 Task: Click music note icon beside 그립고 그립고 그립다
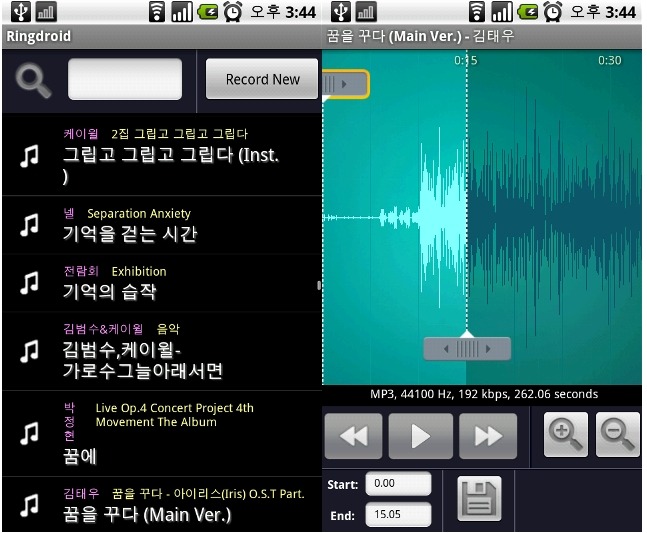pyautogui.click(x=30, y=155)
